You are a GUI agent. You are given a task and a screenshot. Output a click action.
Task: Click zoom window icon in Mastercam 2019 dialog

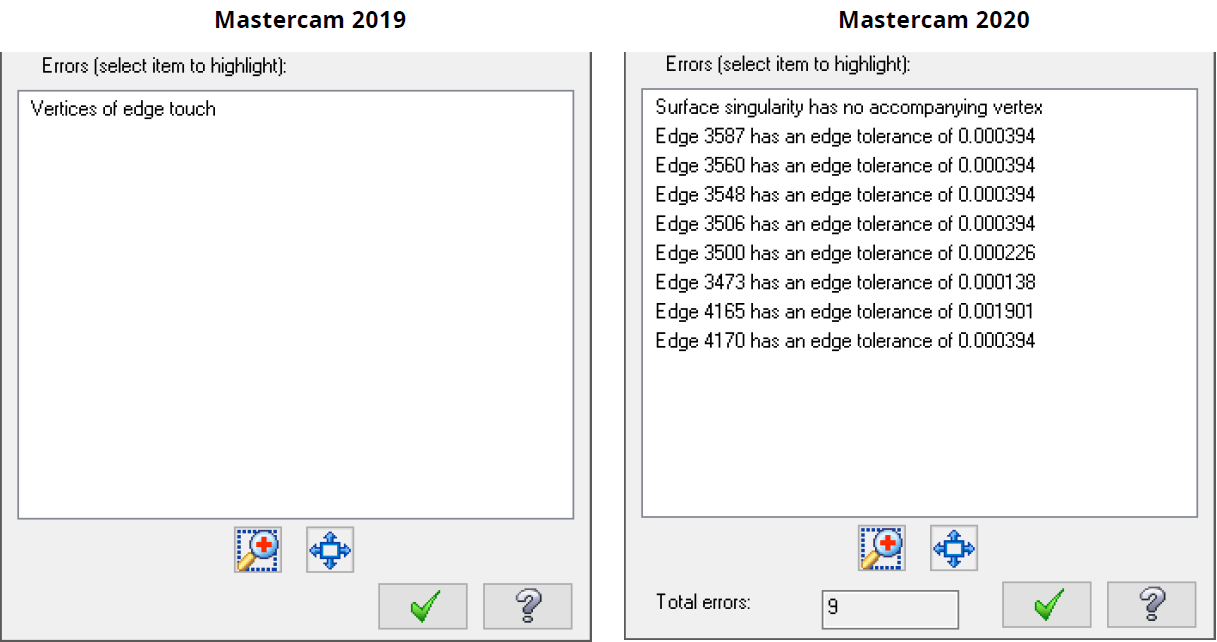click(x=258, y=549)
